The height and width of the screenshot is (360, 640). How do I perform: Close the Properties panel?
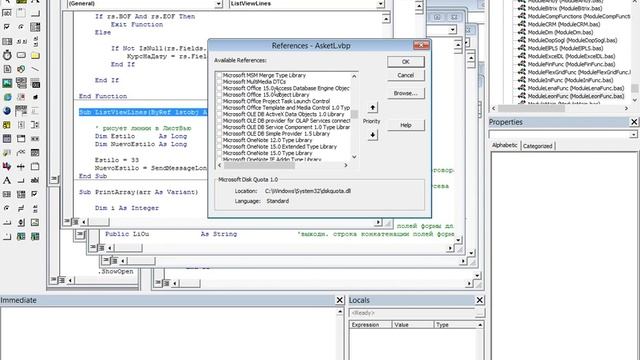(634, 122)
